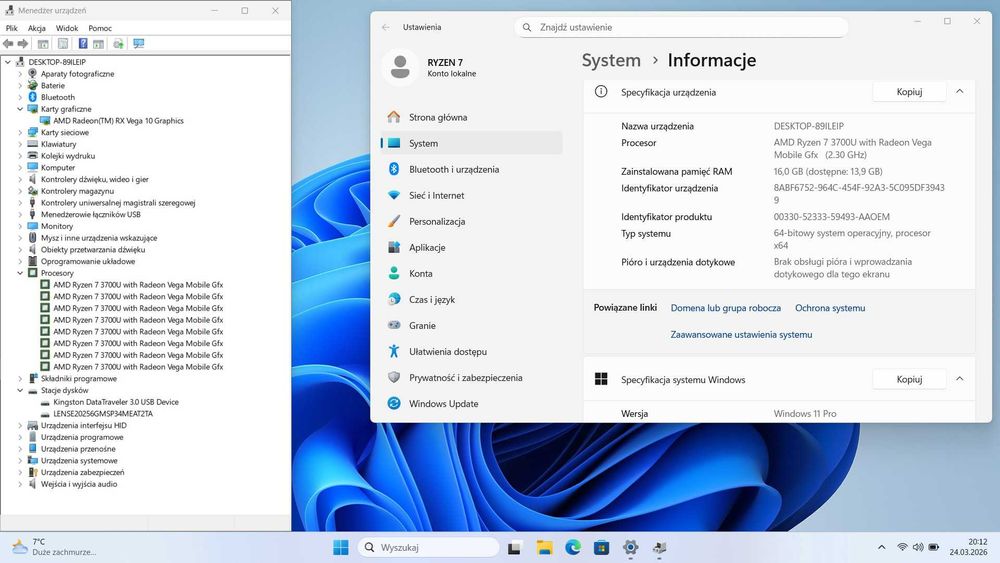The height and width of the screenshot is (563, 1000).
Task: Open Ułatwienia dostępu settings
Action: (471, 351)
